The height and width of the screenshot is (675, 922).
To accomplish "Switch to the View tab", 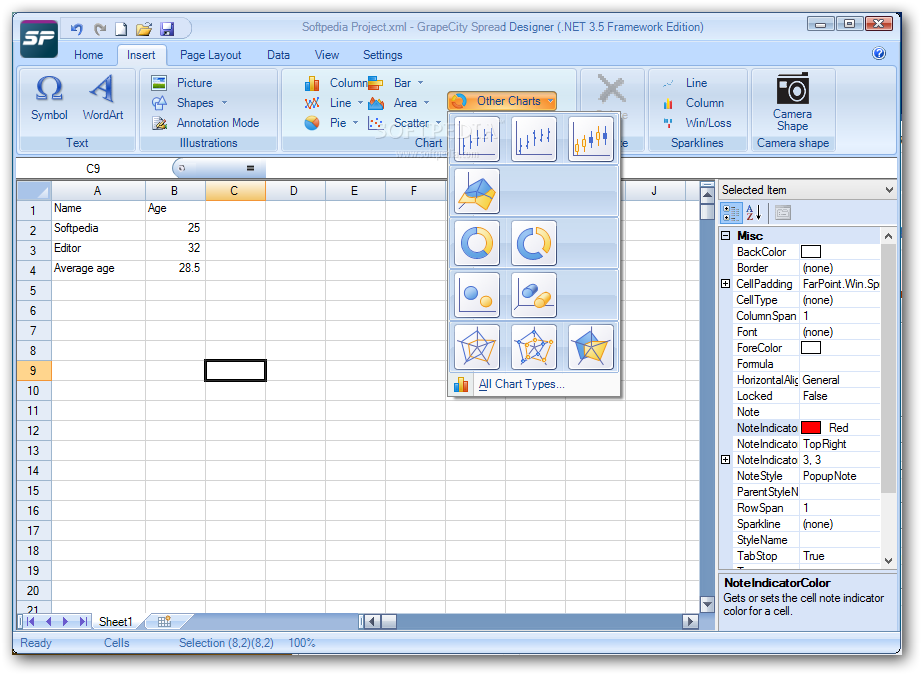I will (x=326, y=55).
